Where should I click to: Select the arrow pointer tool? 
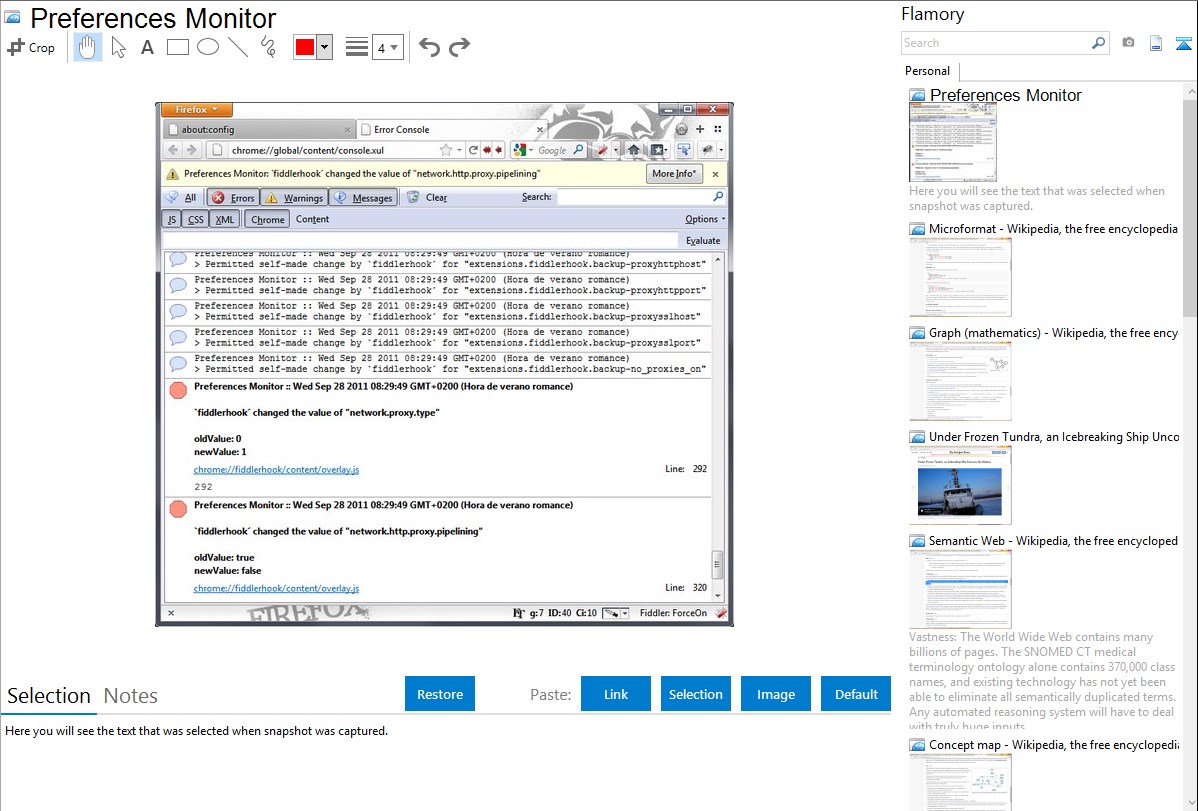[118, 47]
